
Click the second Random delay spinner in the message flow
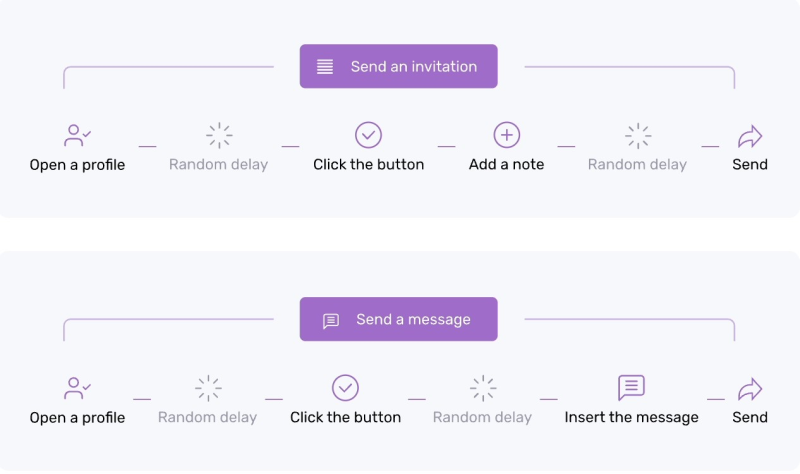click(483, 388)
